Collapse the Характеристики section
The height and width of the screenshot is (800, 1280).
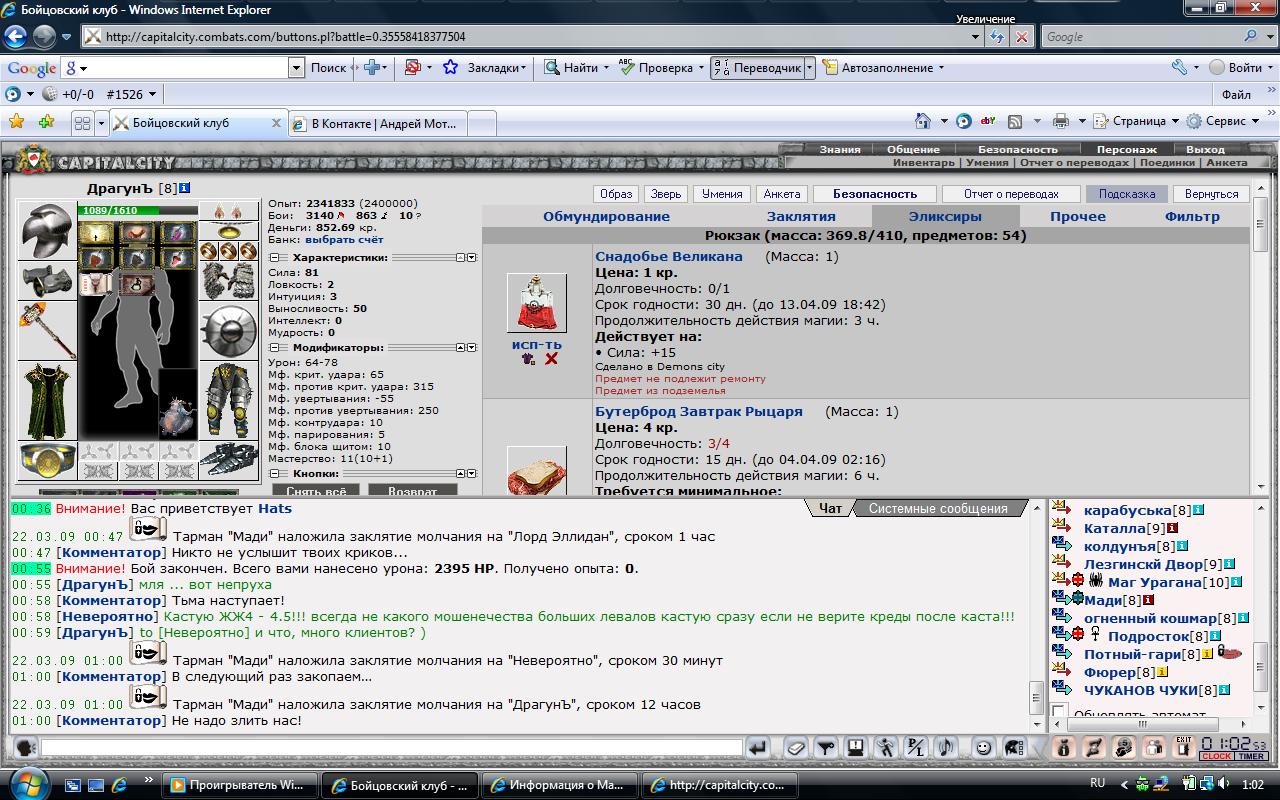pos(275,258)
